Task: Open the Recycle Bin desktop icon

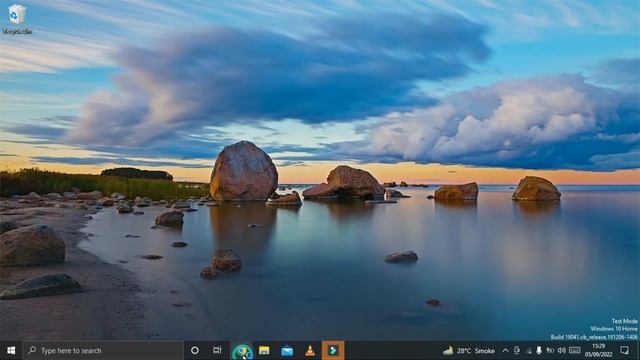Action: (17, 18)
